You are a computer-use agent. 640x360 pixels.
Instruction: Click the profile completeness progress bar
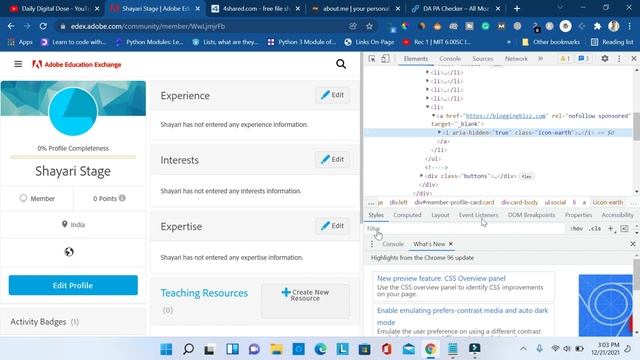[73, 157]
